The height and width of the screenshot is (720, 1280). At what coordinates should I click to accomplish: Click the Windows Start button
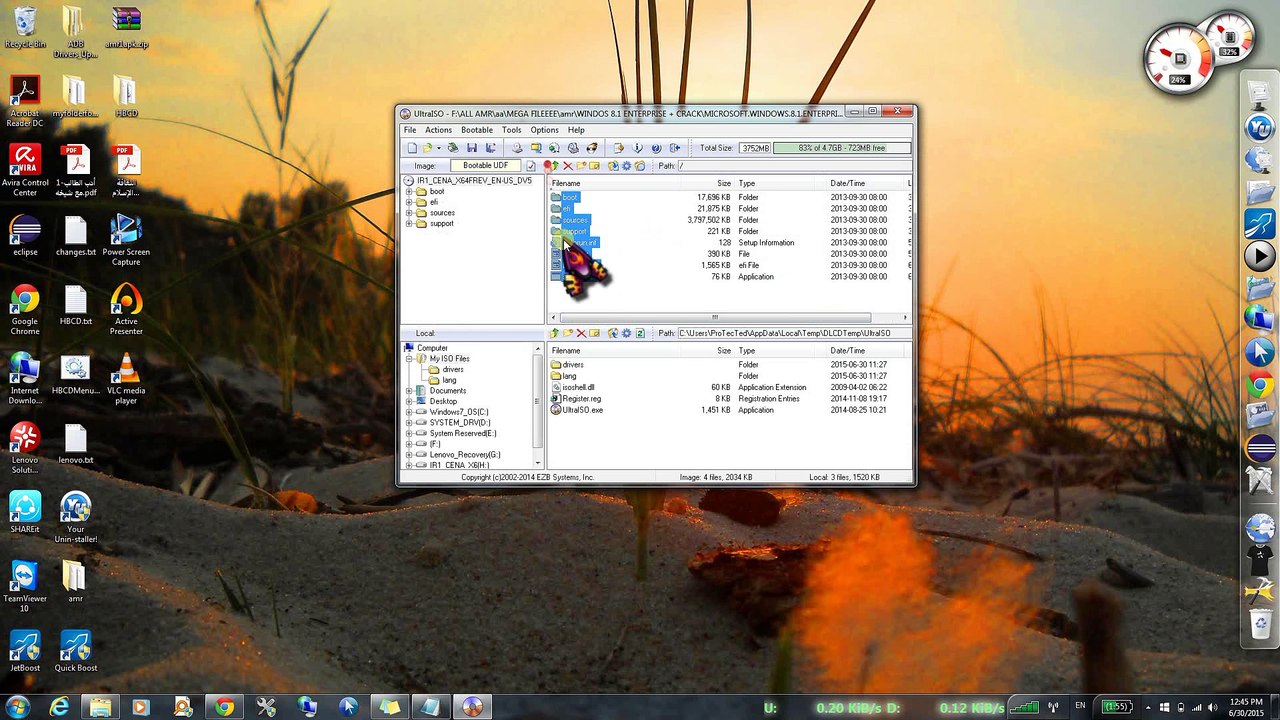[x=18, y=706]
